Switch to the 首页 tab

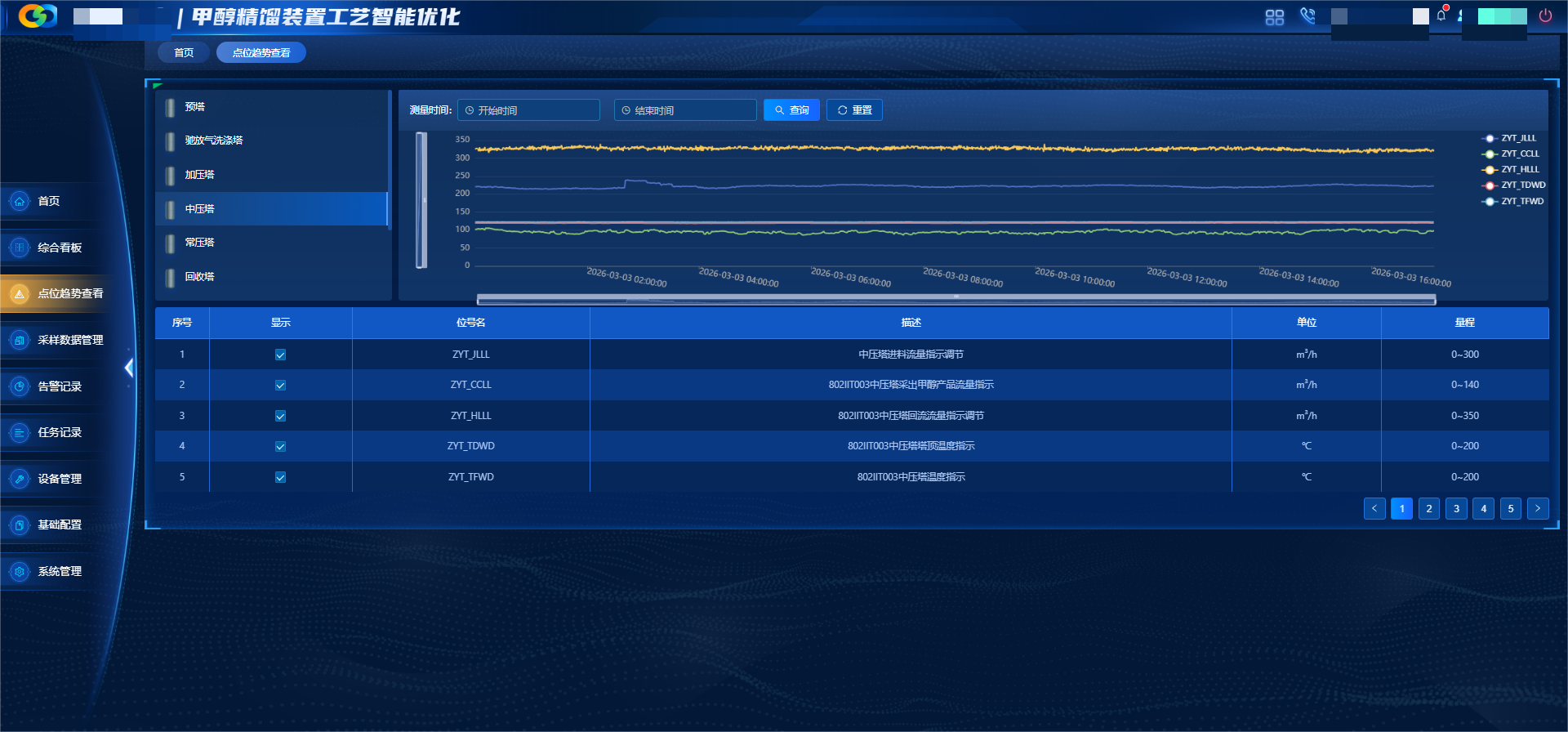(184, 53)
